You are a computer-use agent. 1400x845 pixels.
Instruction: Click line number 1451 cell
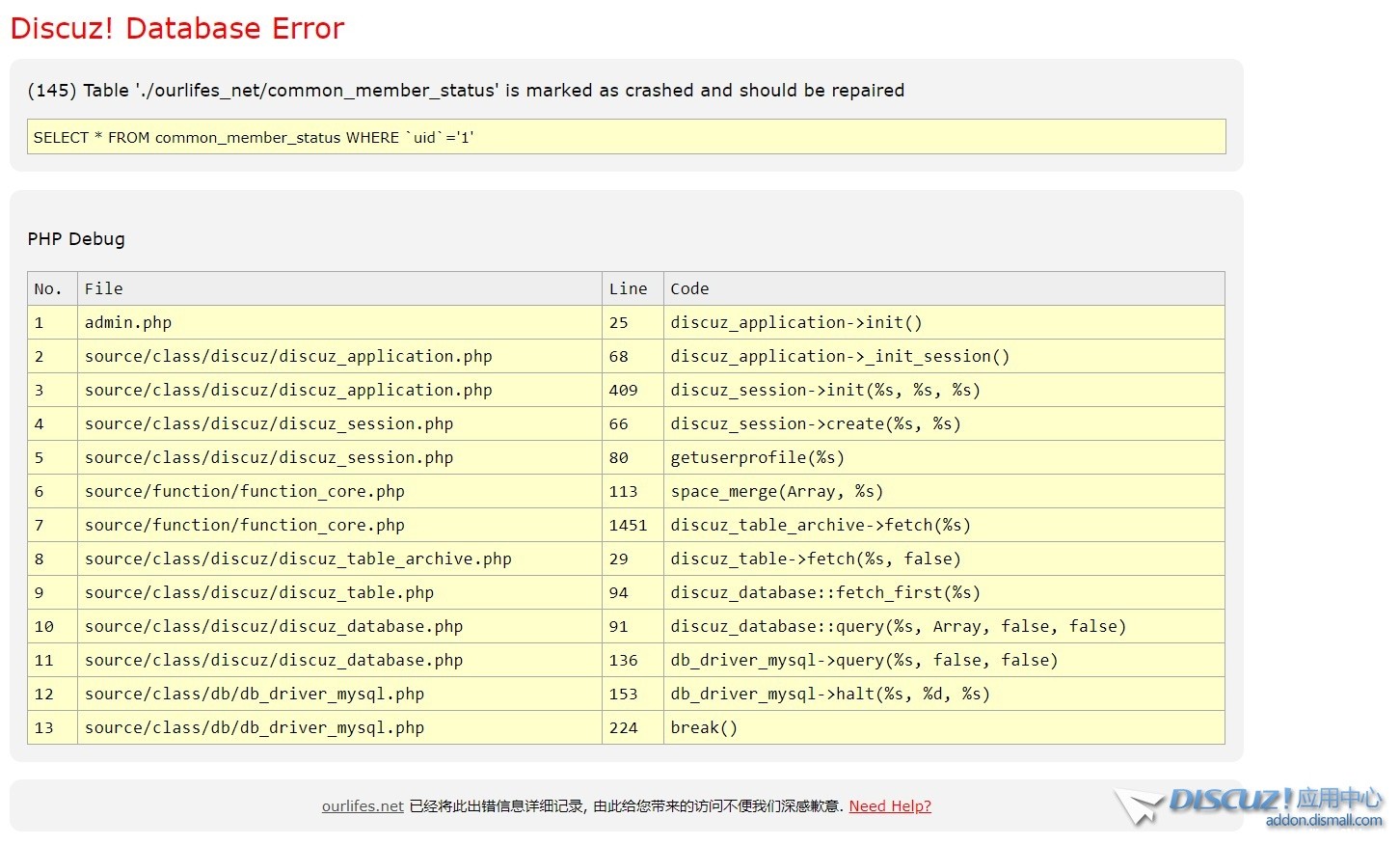click(x=628, y=525)
